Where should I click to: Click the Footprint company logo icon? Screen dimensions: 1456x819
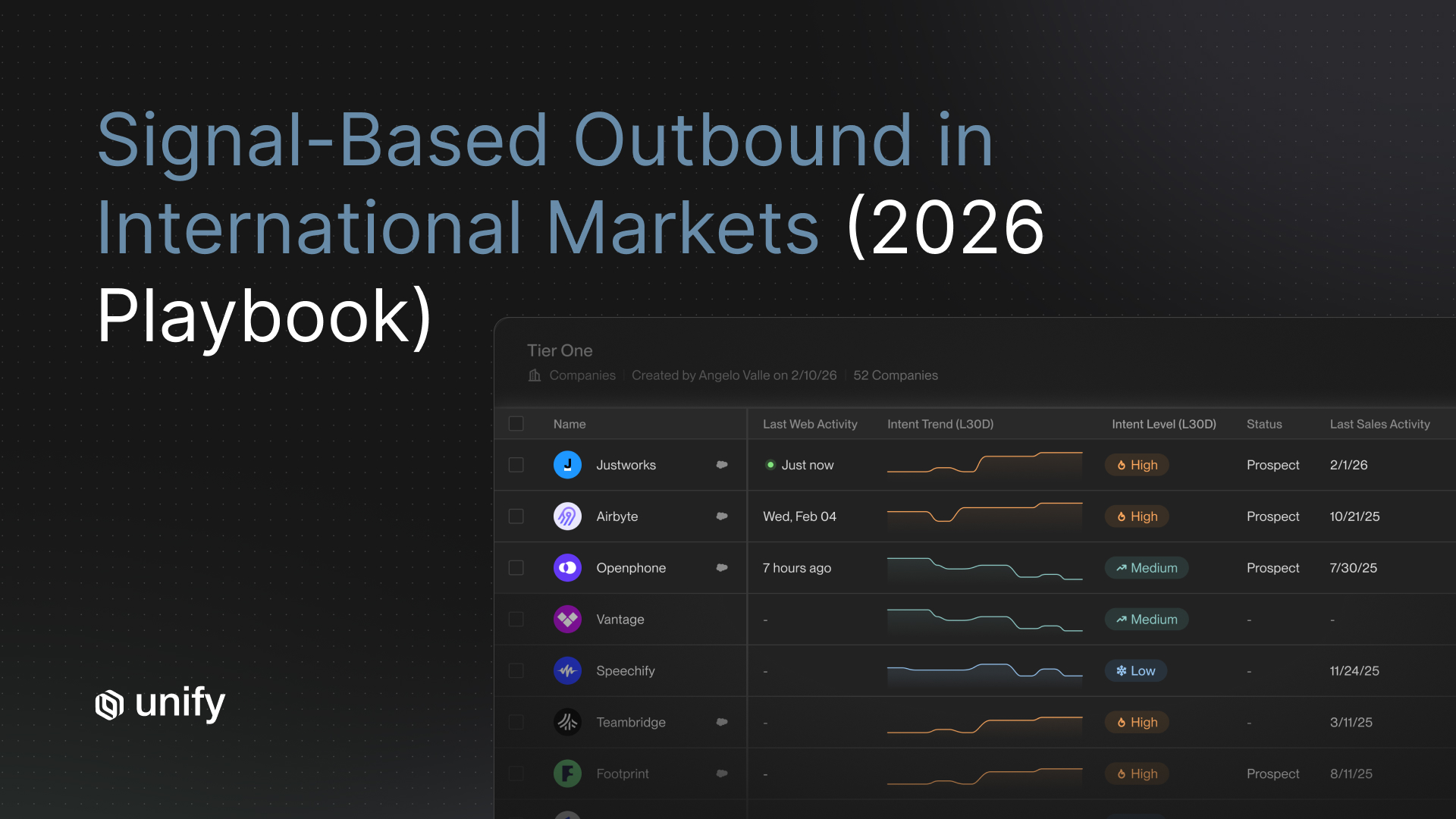[567, 774]
